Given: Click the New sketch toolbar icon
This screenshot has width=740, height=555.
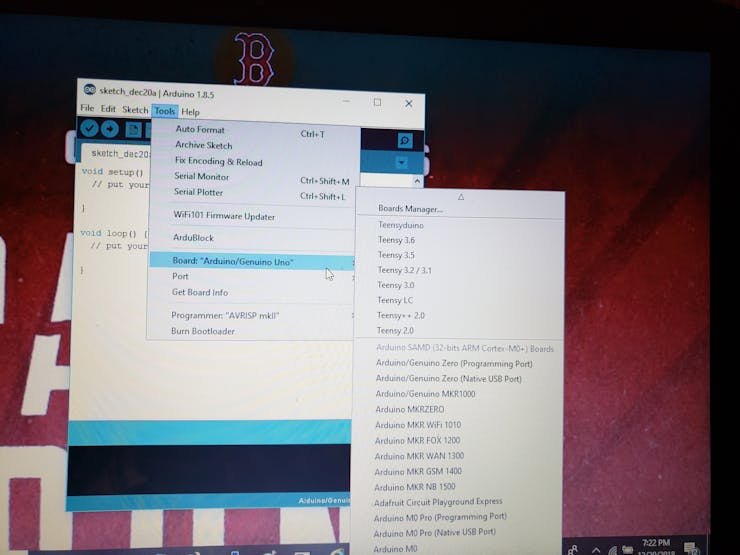Looking at the screenshot, I should [x=133, y=130].
